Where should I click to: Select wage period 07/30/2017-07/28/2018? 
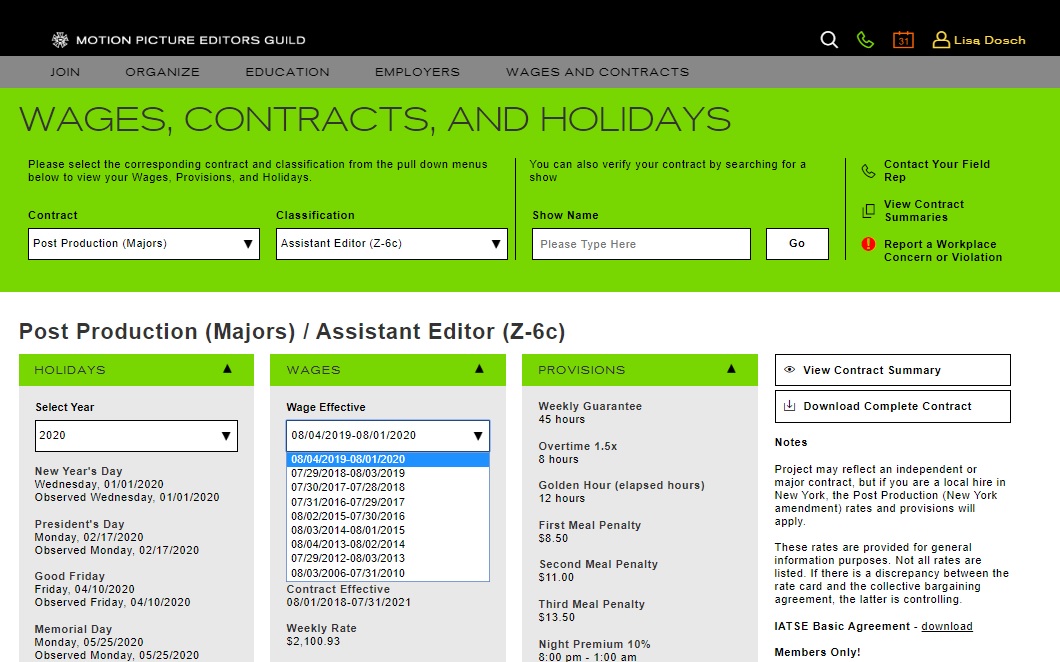(x=388, y=488)
